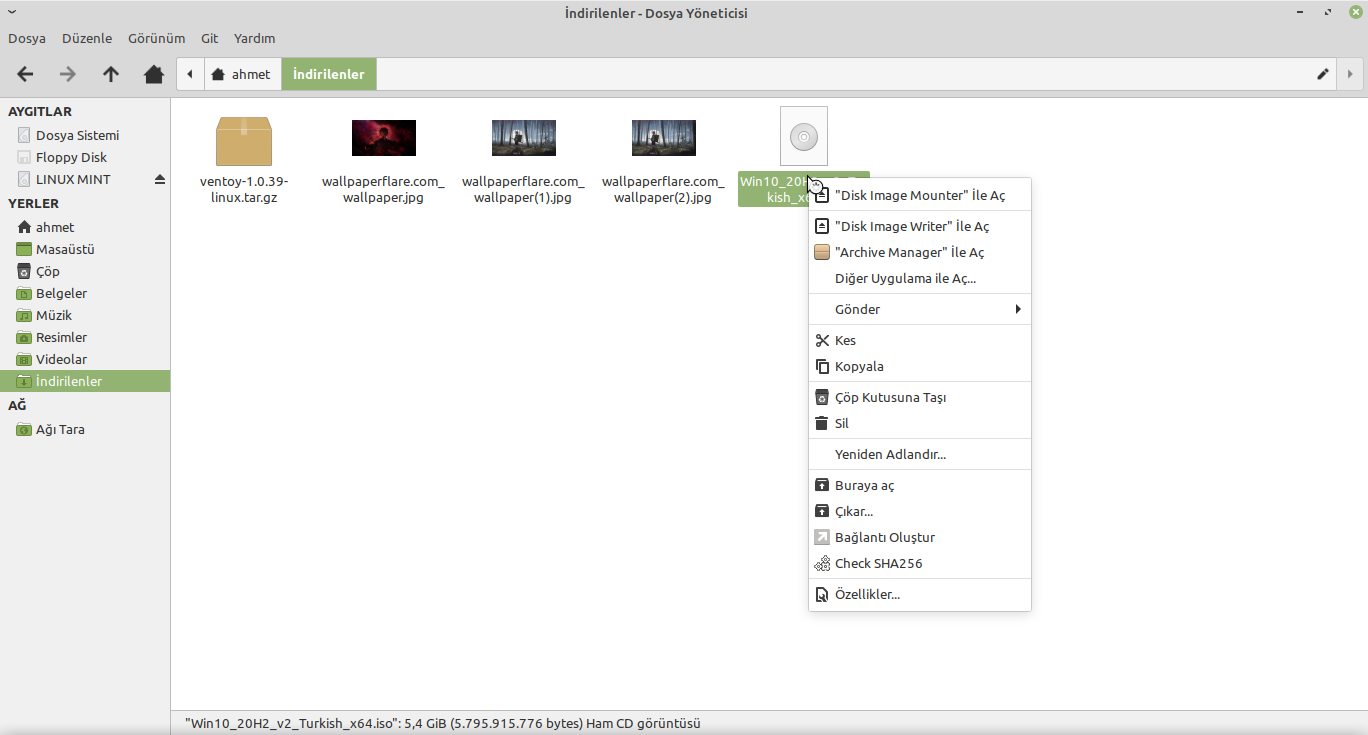Click the AYGITLAR section header
This screenshot has width=1368, height=735.
pyautogui.click(x=40, y=112)
